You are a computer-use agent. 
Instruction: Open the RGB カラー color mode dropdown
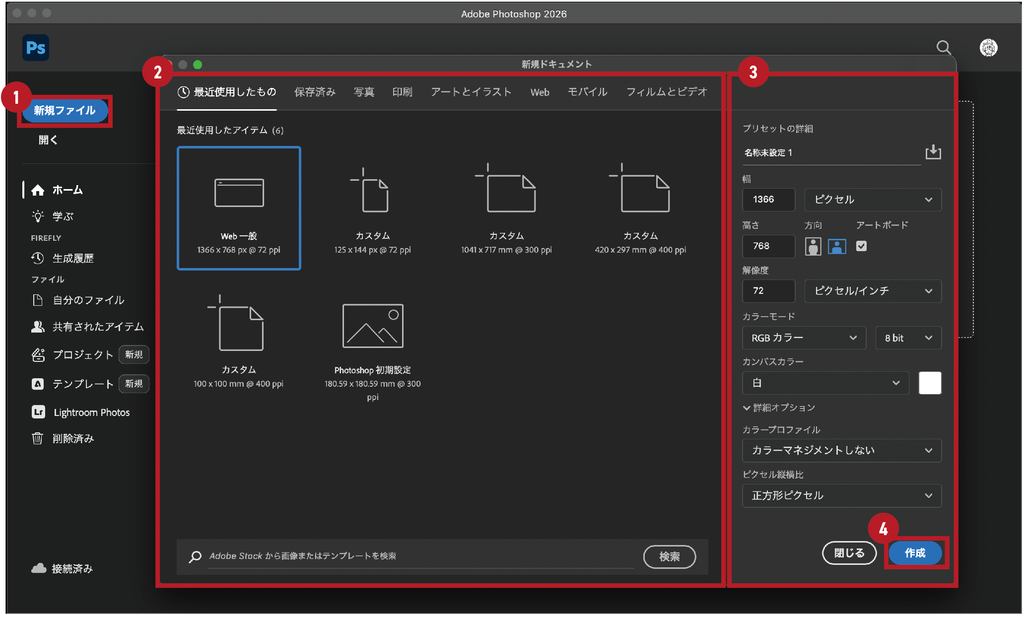coord(804,338)
